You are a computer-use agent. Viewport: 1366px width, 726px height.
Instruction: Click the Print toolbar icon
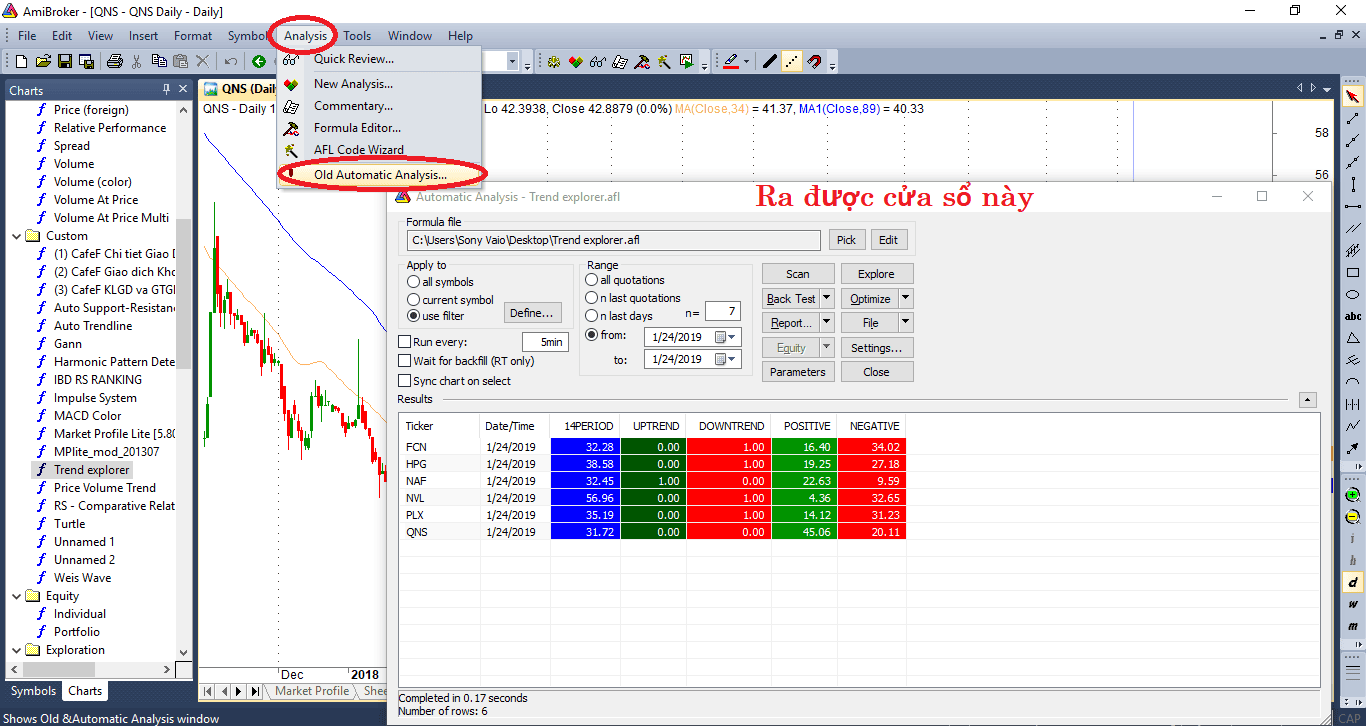pos(114,61)
